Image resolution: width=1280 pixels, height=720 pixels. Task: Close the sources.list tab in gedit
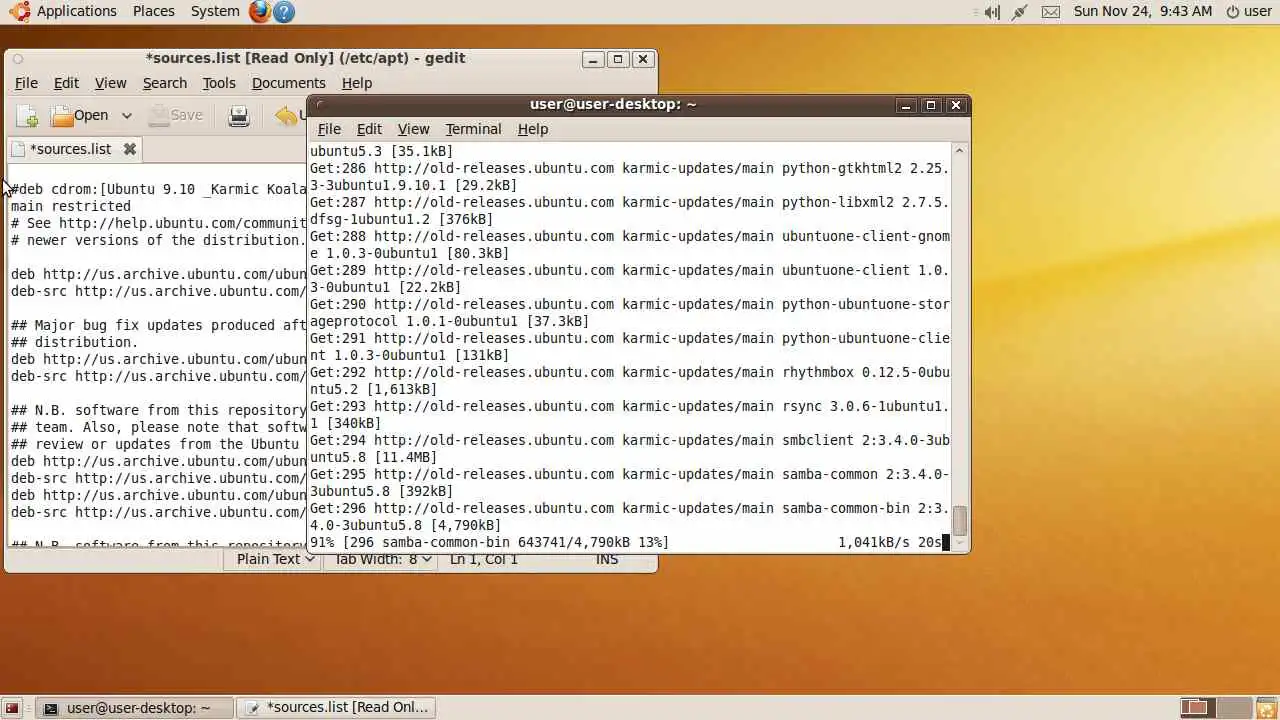tap(129, 149)
